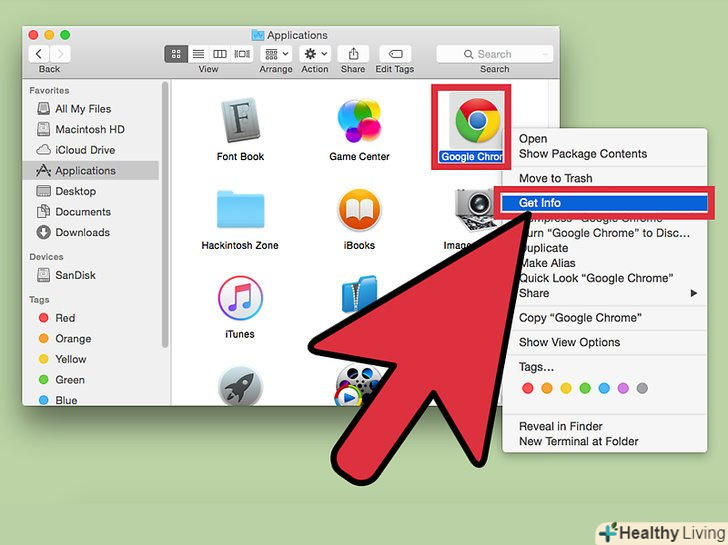Apply blue tag color in context menu
Screen dimensions: 728x545
pos(604,388)
